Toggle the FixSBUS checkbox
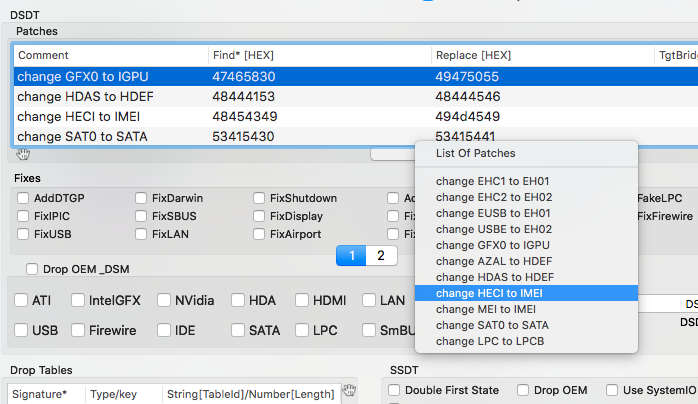This screenshot has width=698, height=404. click(141, 216)
